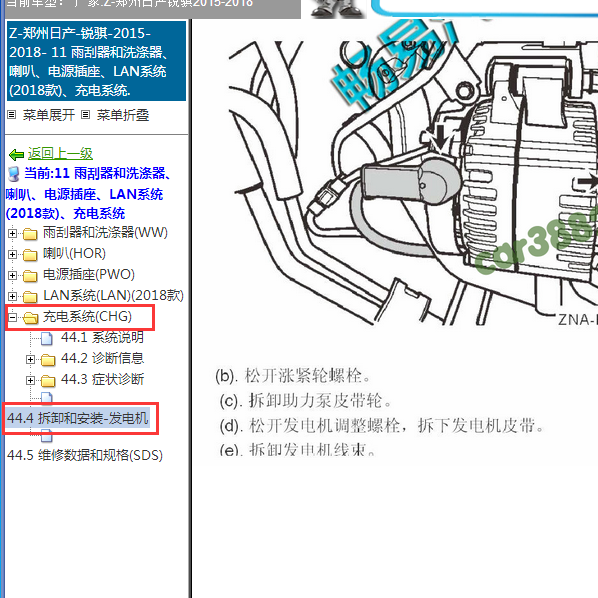Viewport: 598px width, 598px height.
Task: Open the 44.1 系统说明 document
Action: pyautogui.click(x=102, y=337)
